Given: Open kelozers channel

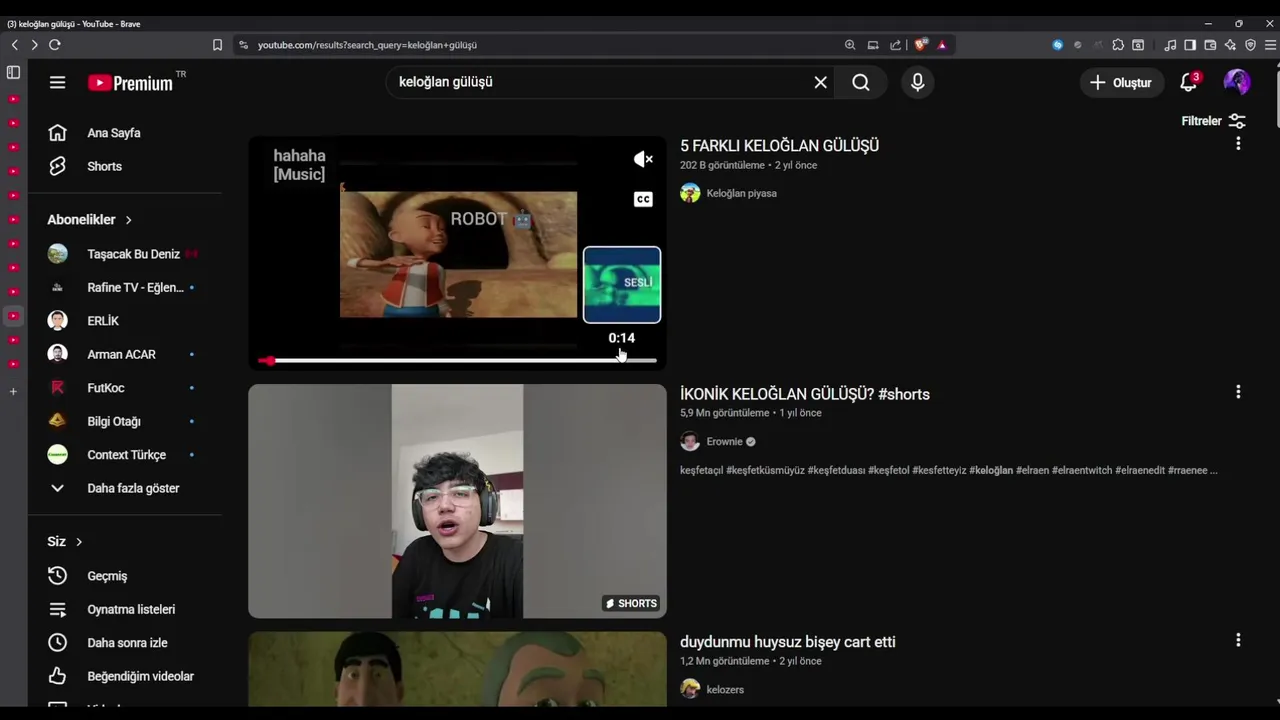Looking at the screenshot, I should point(725,689).
